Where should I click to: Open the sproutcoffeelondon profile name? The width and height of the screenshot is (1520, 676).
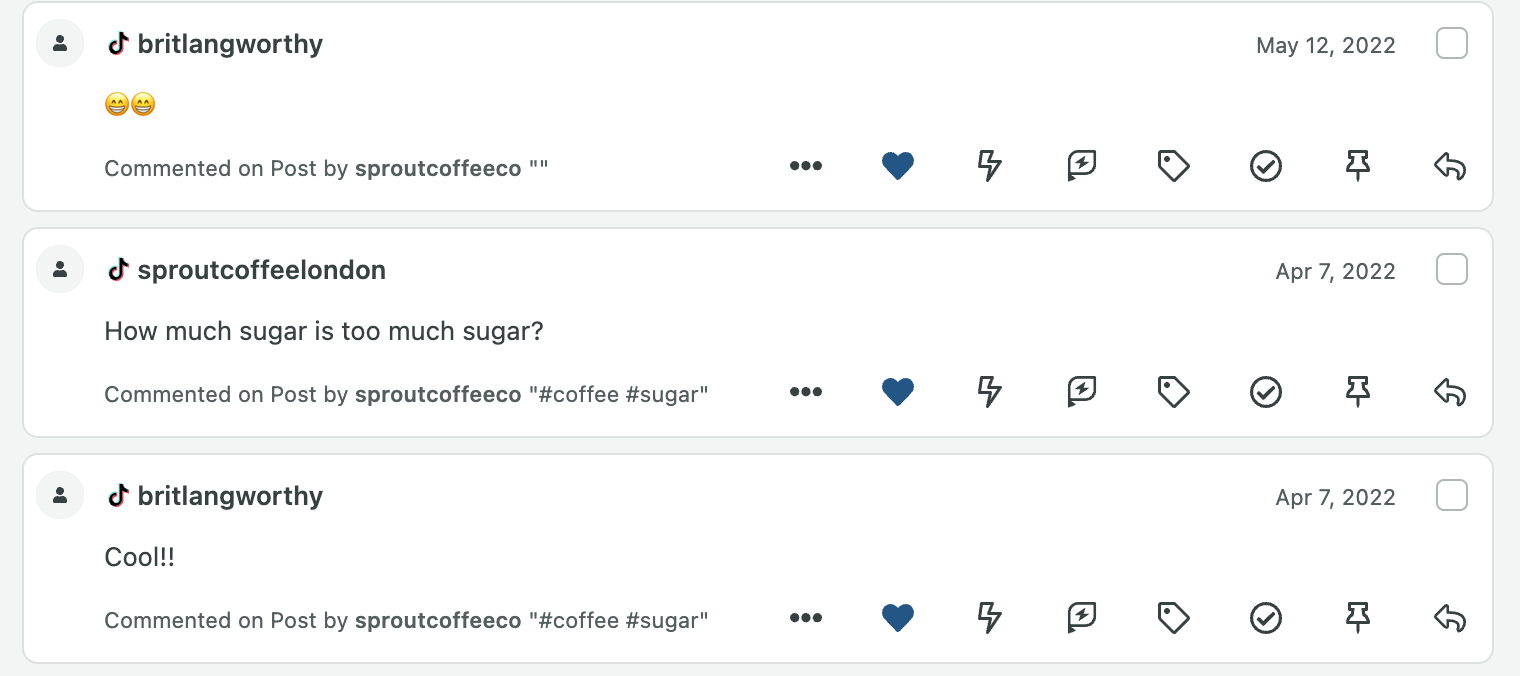[262, 270]
